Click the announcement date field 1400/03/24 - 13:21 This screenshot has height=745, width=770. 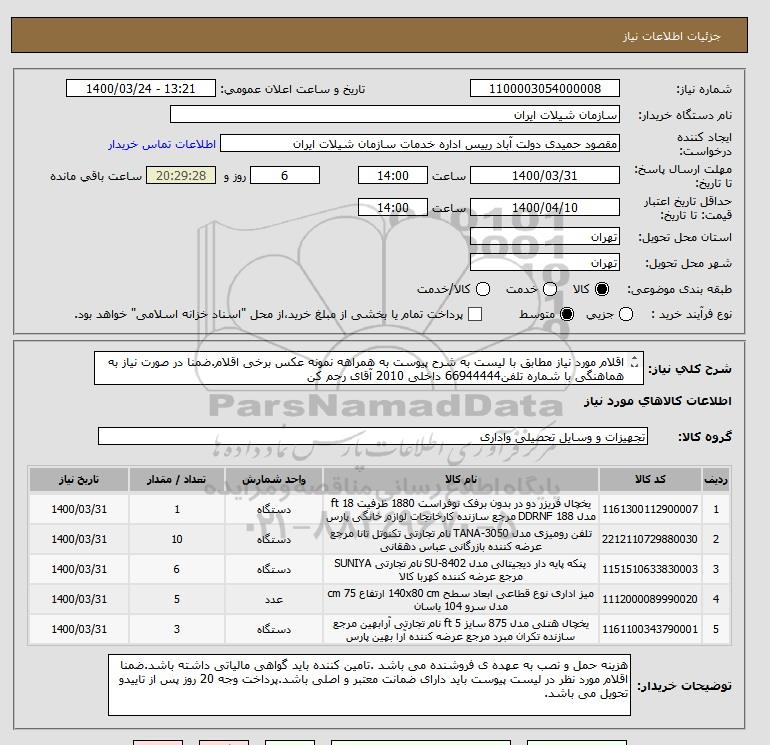[140, 88]
